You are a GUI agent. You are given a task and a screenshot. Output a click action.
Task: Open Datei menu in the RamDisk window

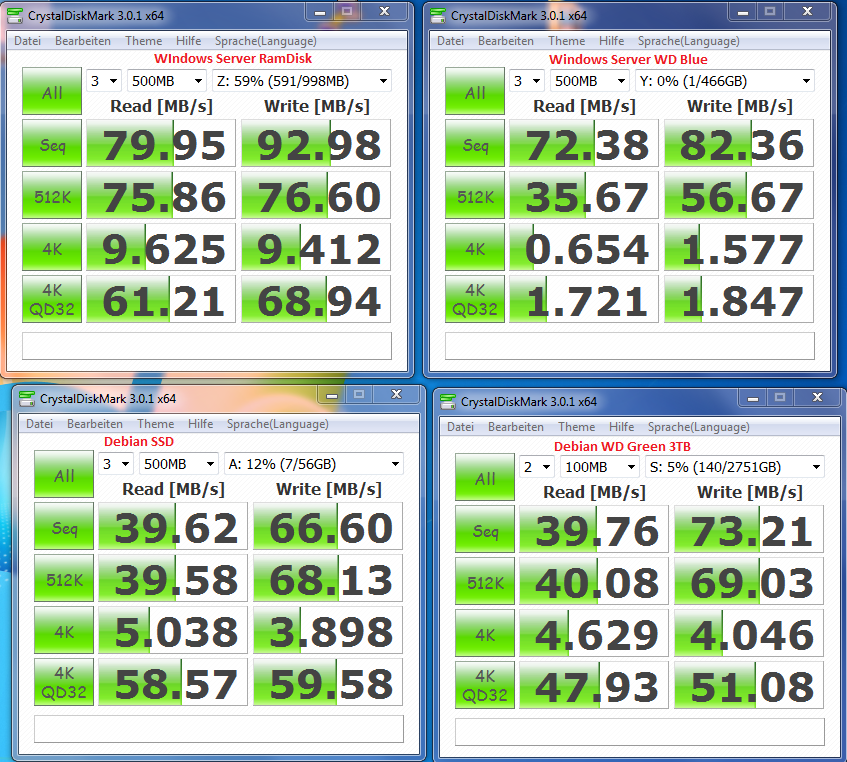point(28,41)
